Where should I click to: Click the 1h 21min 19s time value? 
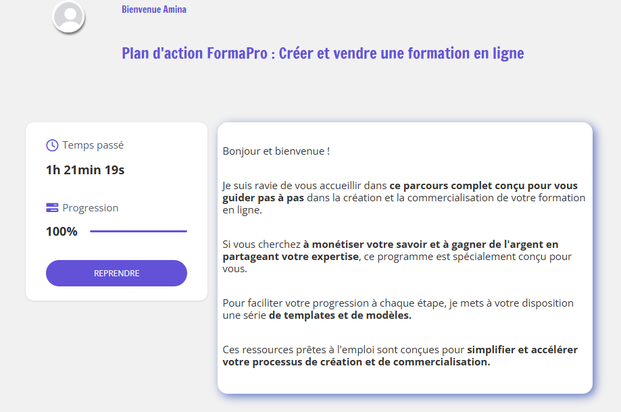click(x=85, y=170)
